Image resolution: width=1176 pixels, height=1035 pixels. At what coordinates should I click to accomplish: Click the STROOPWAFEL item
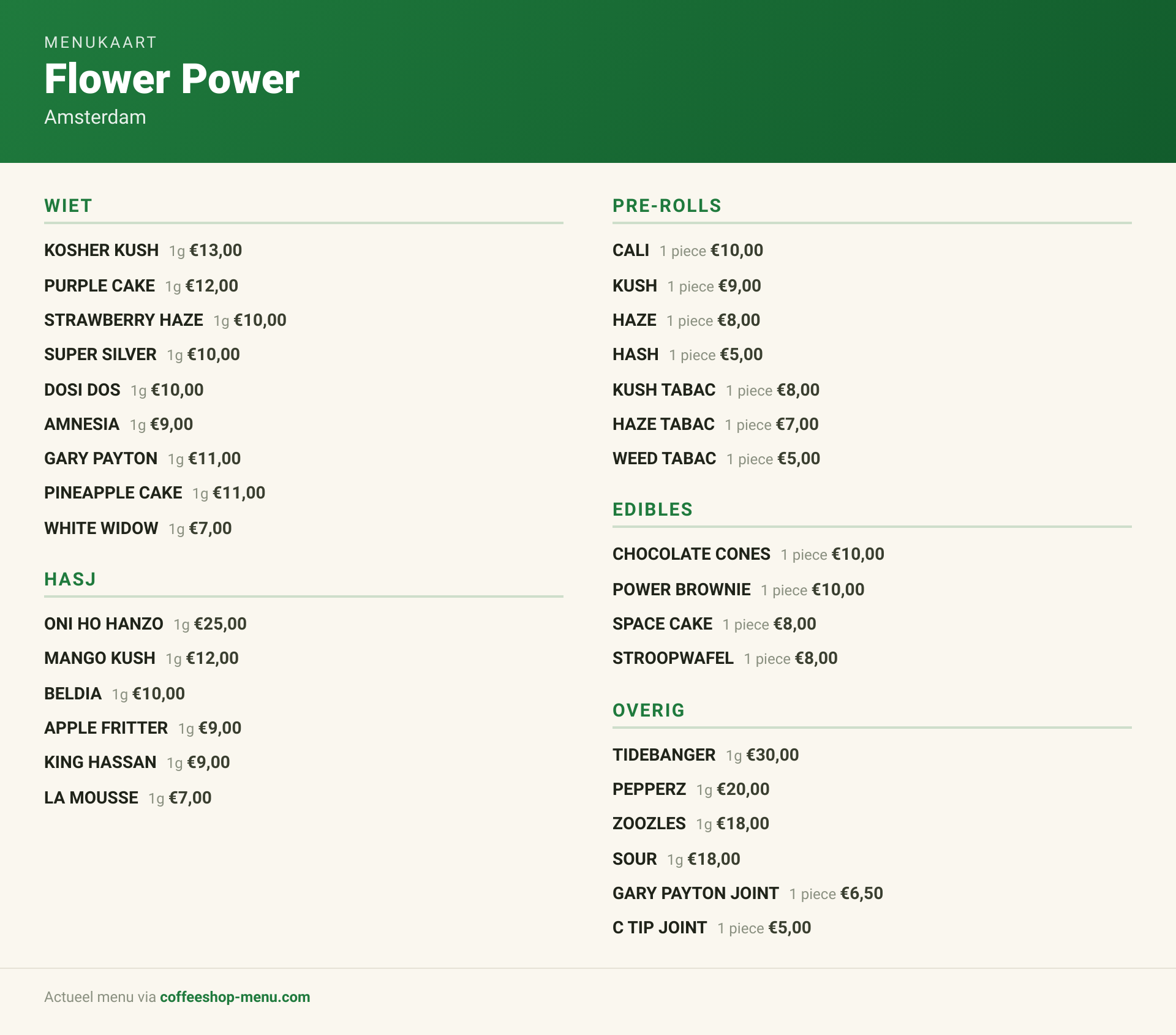(725, 658)
